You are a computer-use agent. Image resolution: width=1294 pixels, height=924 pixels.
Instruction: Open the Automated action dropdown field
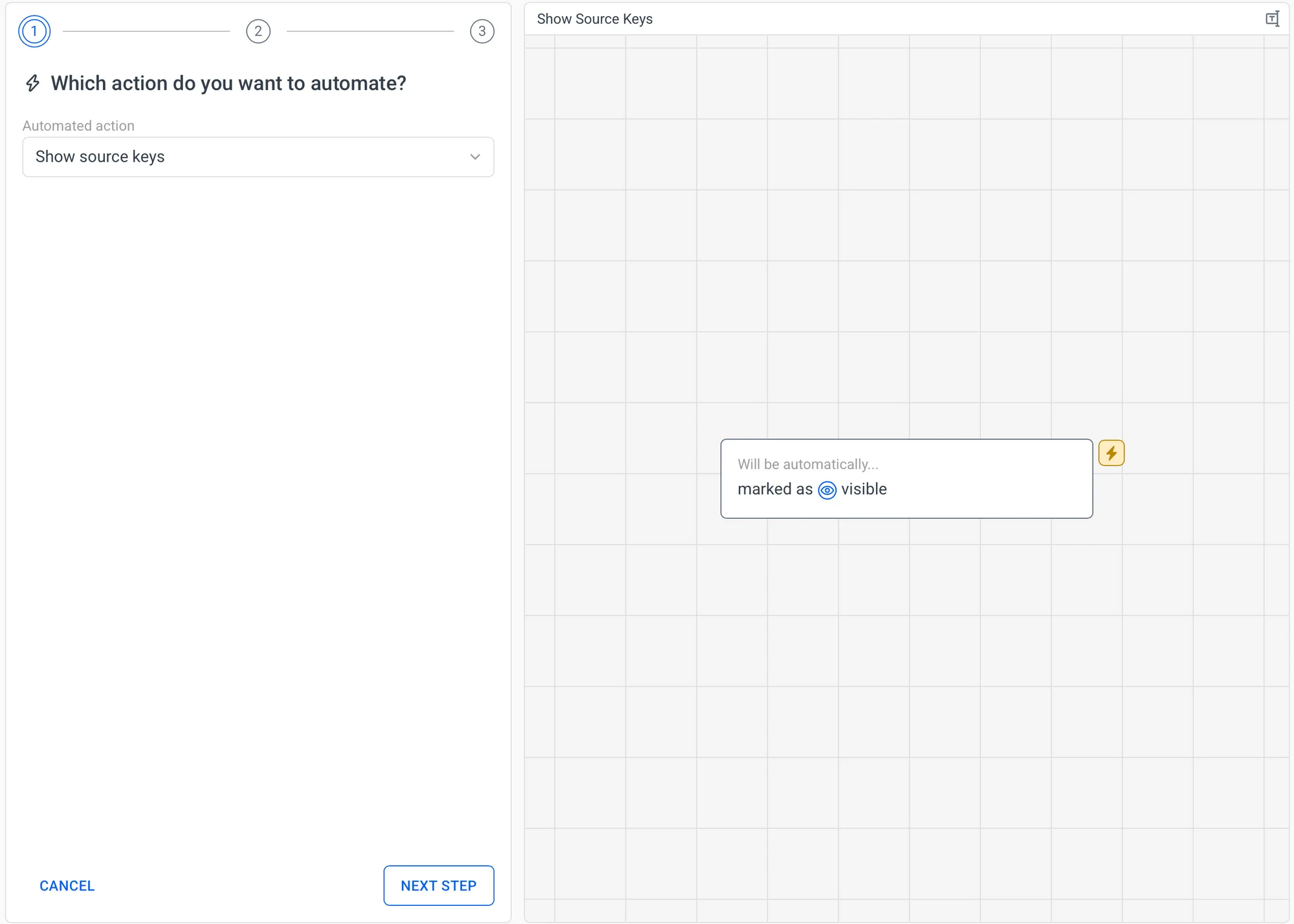(x=246, y=157)
